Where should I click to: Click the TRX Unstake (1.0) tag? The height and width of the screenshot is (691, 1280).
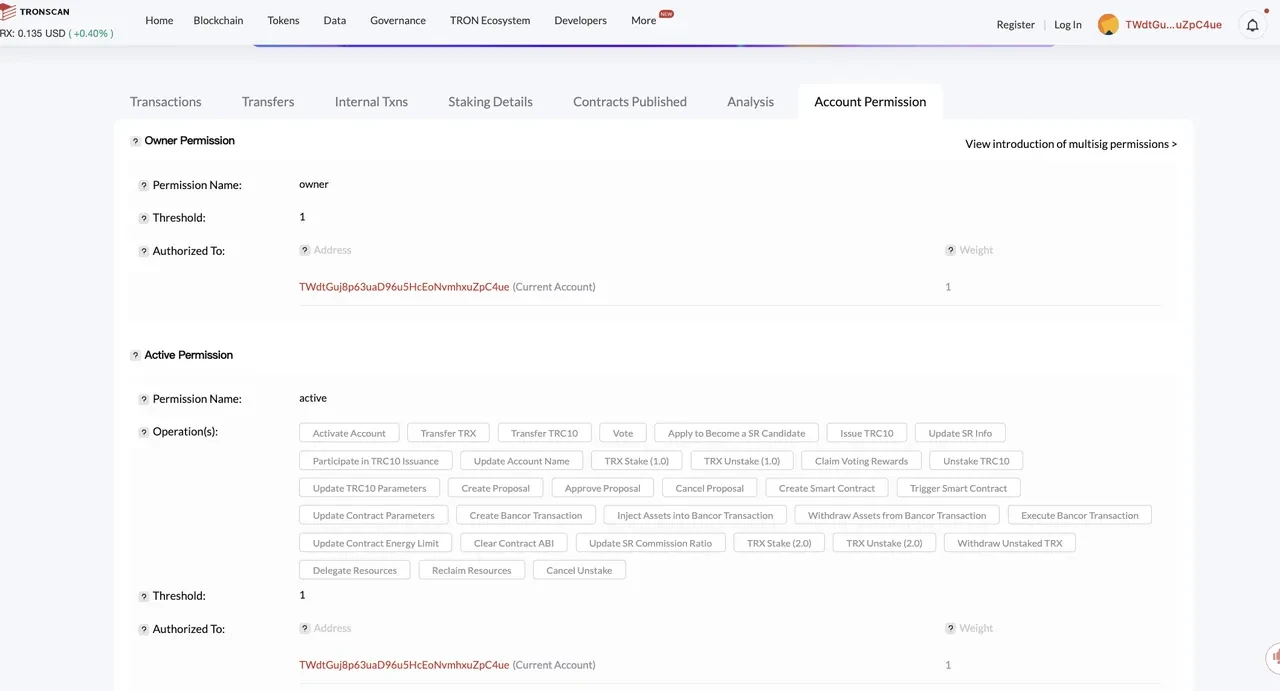tap(742, 461)
